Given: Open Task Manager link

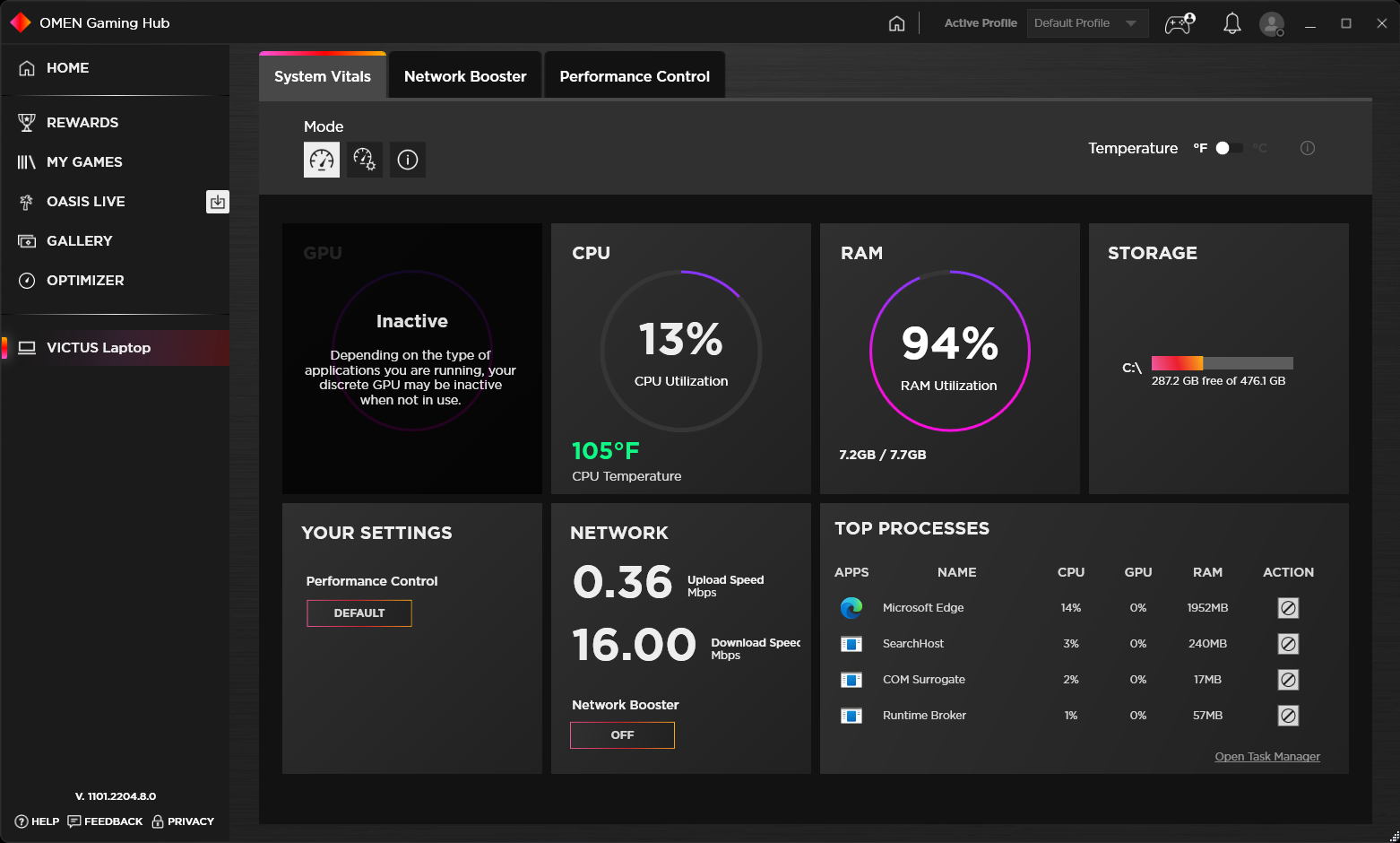Looking at the screenshot, I should pyautogui.click(x=1267, y=757).
